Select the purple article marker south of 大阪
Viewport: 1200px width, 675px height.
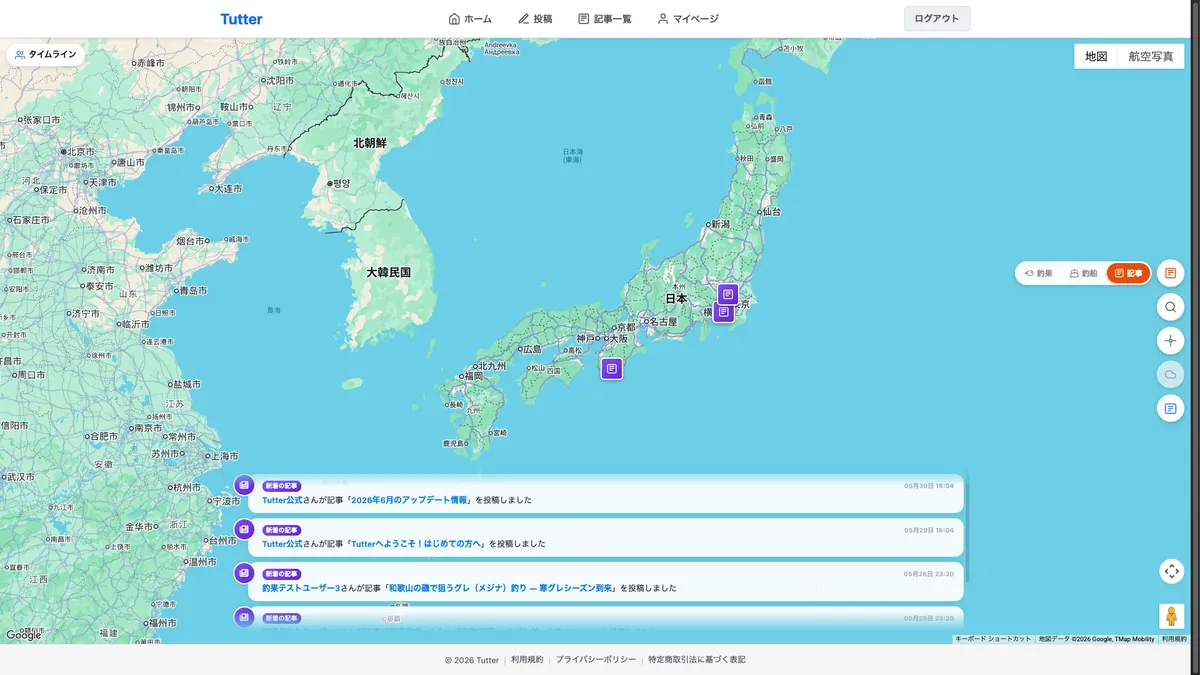612,369
